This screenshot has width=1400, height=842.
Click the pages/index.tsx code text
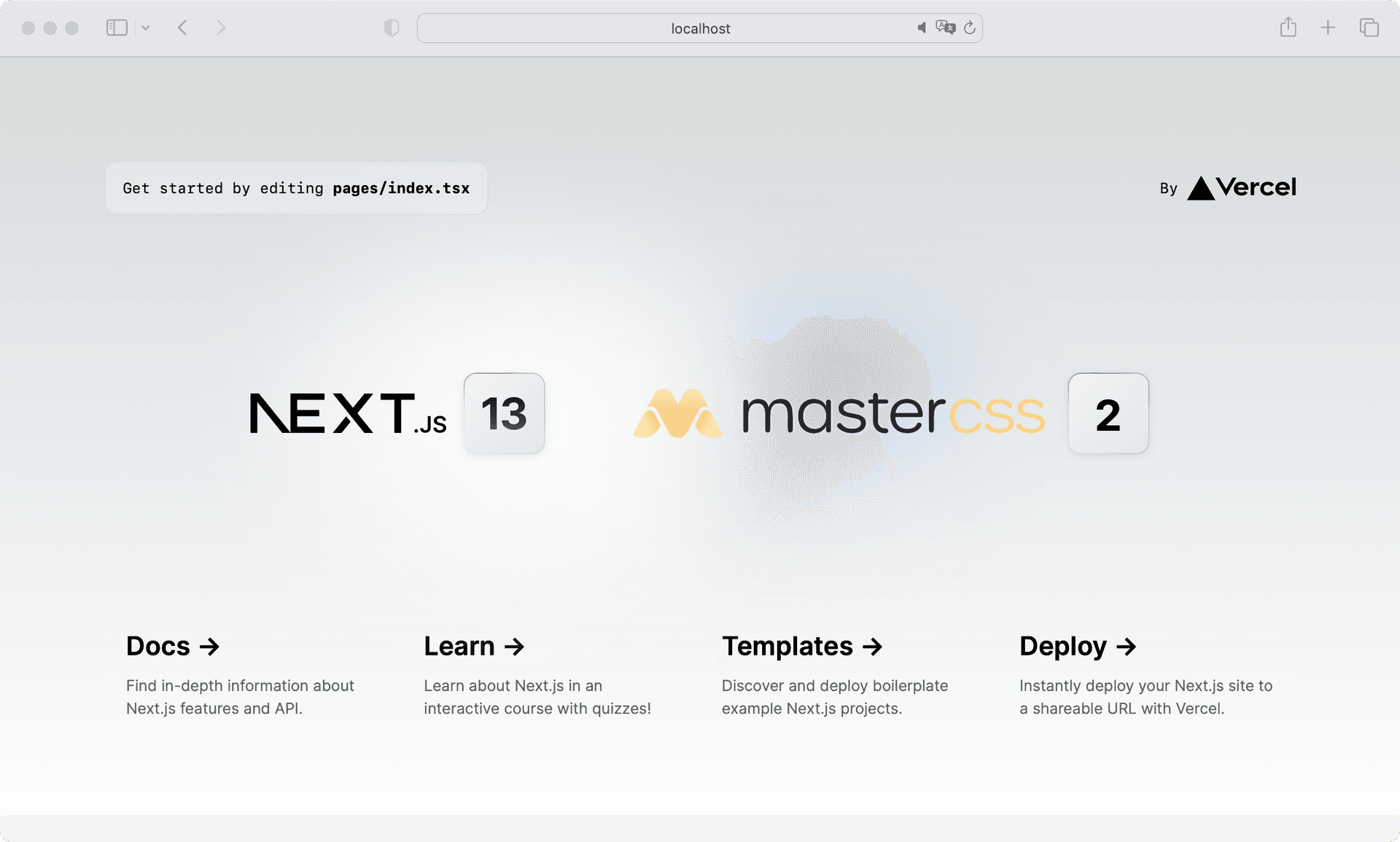click(x=401, y=188)
